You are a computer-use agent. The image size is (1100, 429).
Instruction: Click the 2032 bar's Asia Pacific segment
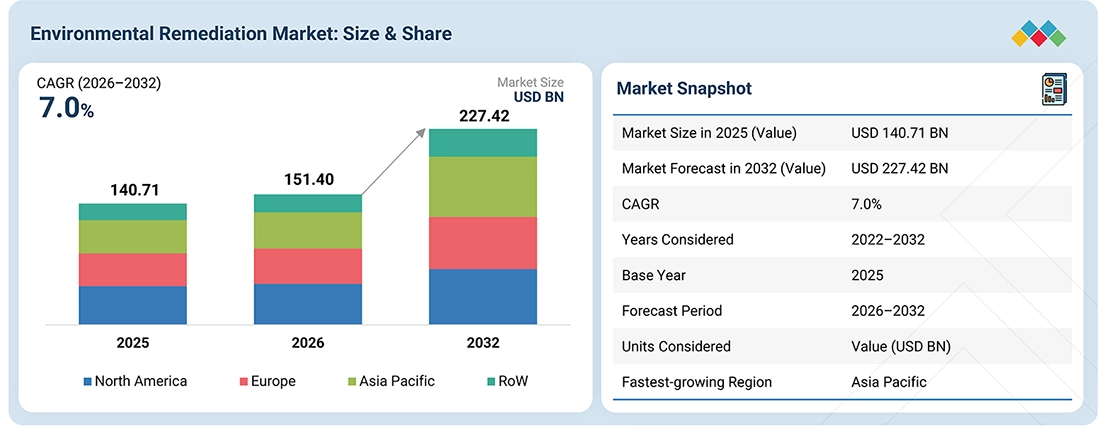pyautogui.click(x=483, y=187)
